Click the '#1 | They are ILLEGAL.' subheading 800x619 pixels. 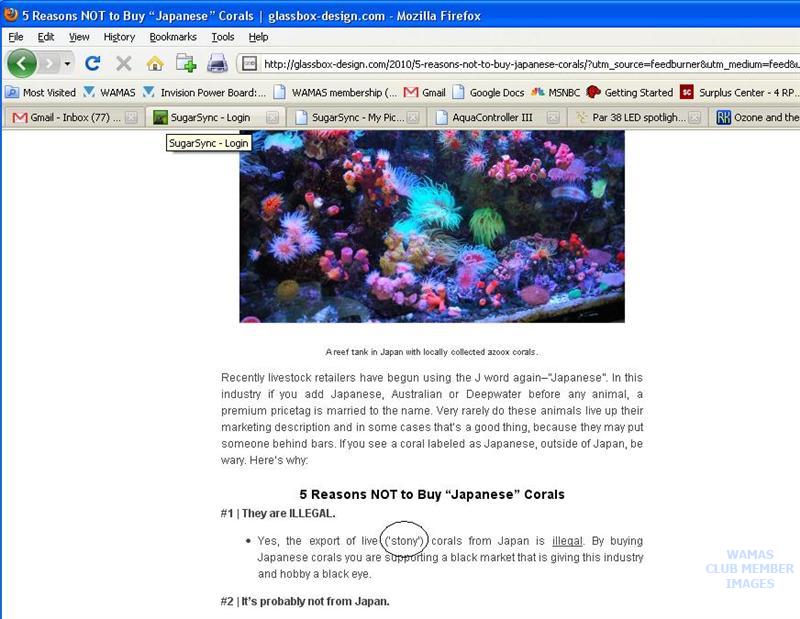tap(278, 513)
